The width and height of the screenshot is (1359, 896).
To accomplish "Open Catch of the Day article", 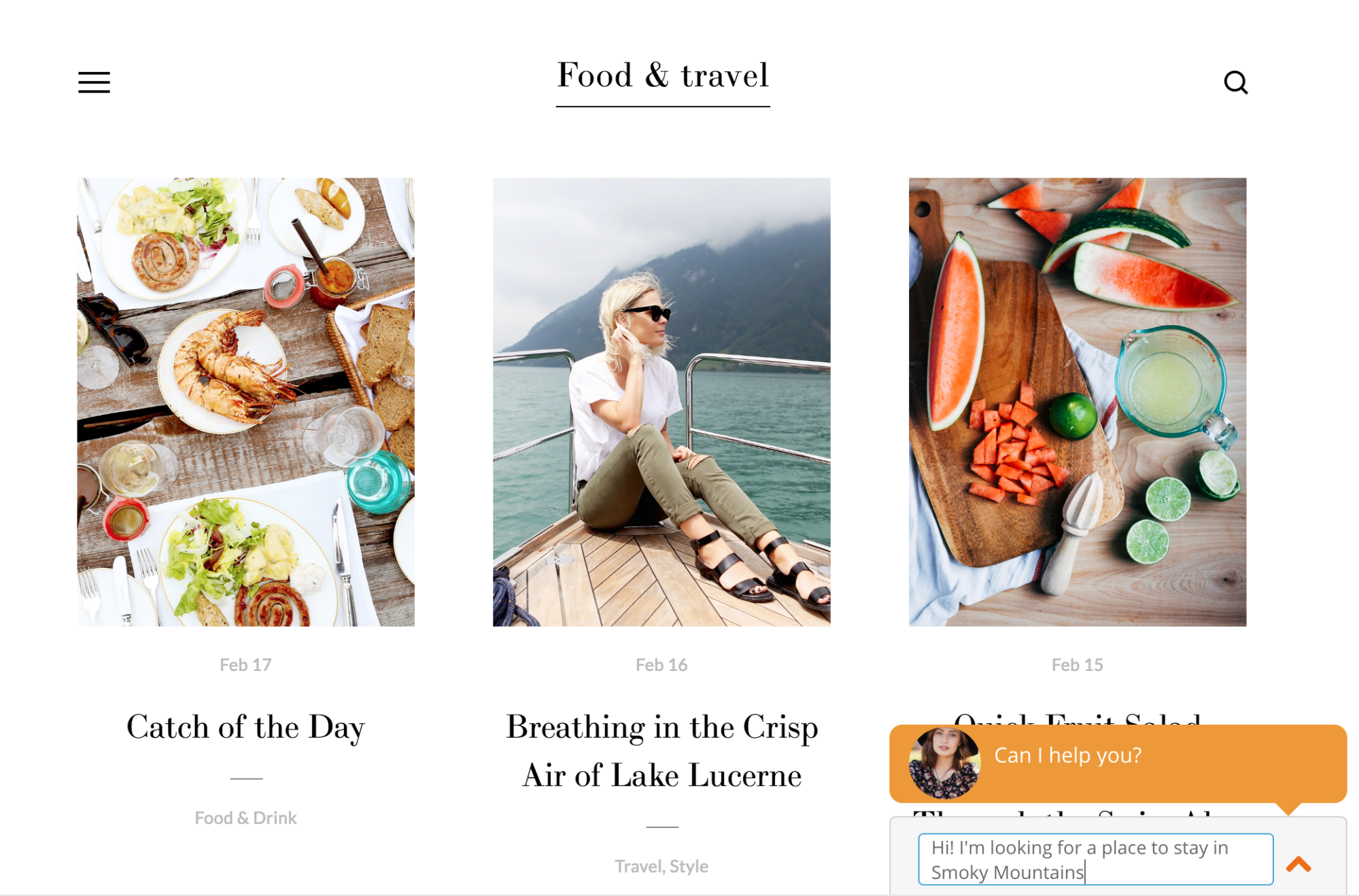I will (245, 727).
